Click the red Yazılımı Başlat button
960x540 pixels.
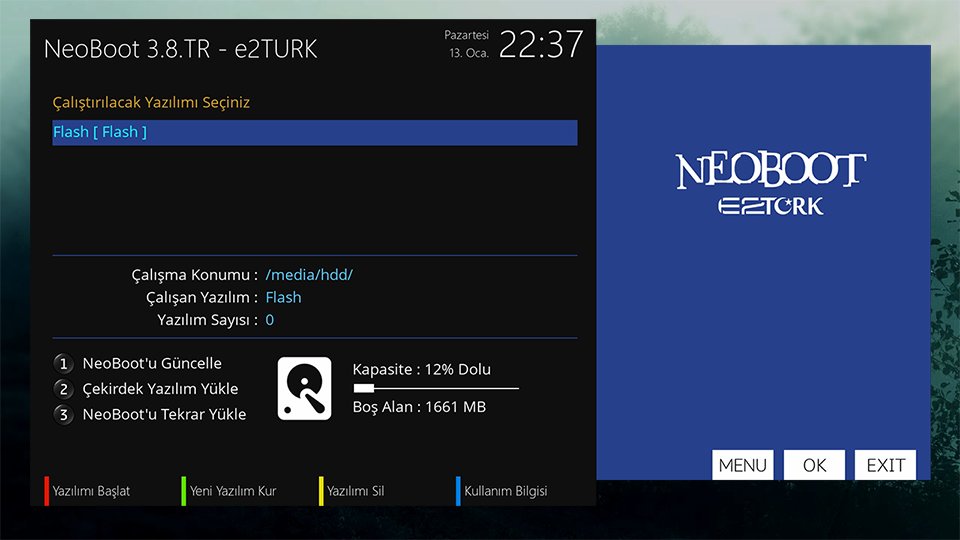(x=88, y=491)
